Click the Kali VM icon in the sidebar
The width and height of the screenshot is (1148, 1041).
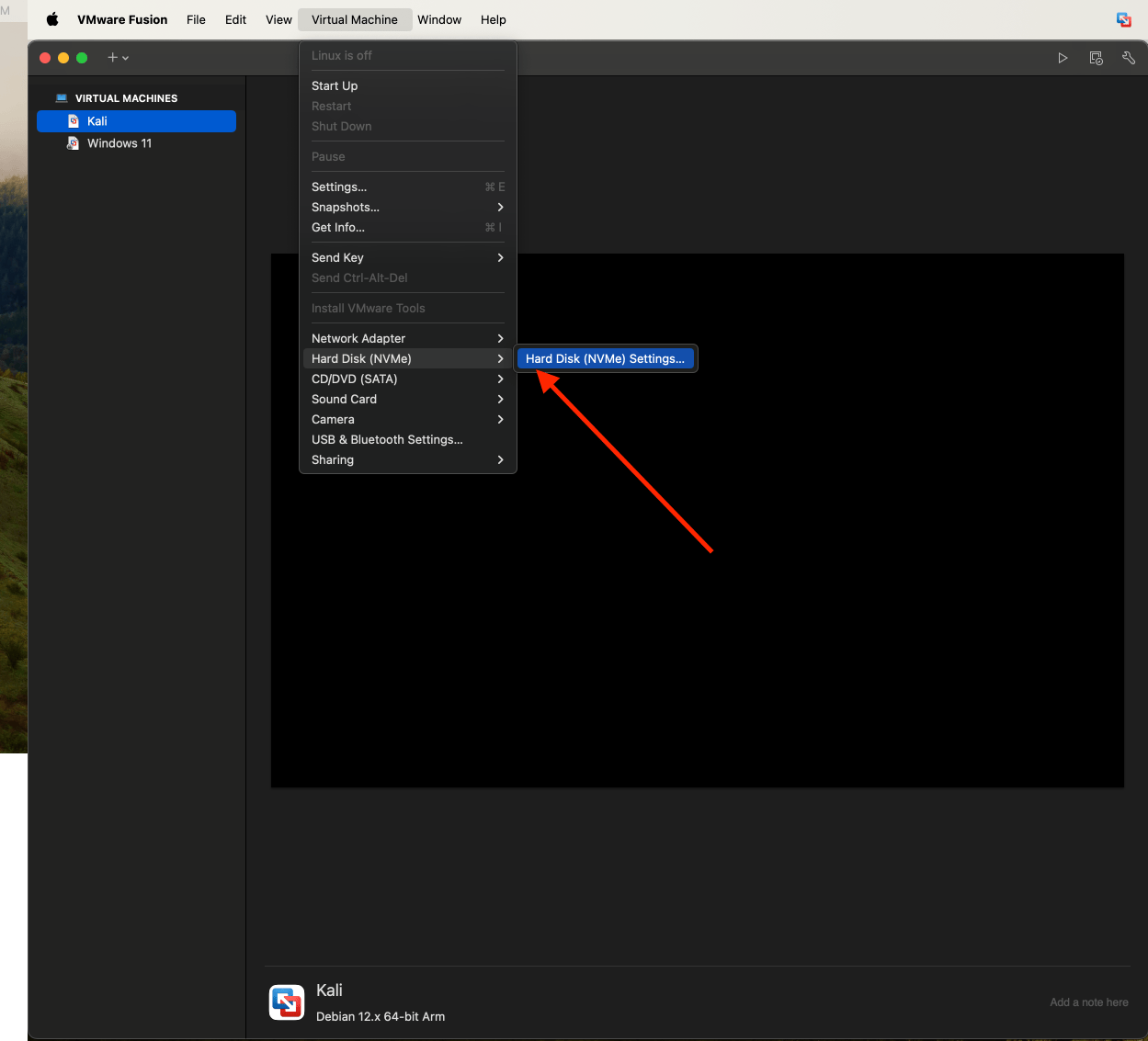point(74,121)
